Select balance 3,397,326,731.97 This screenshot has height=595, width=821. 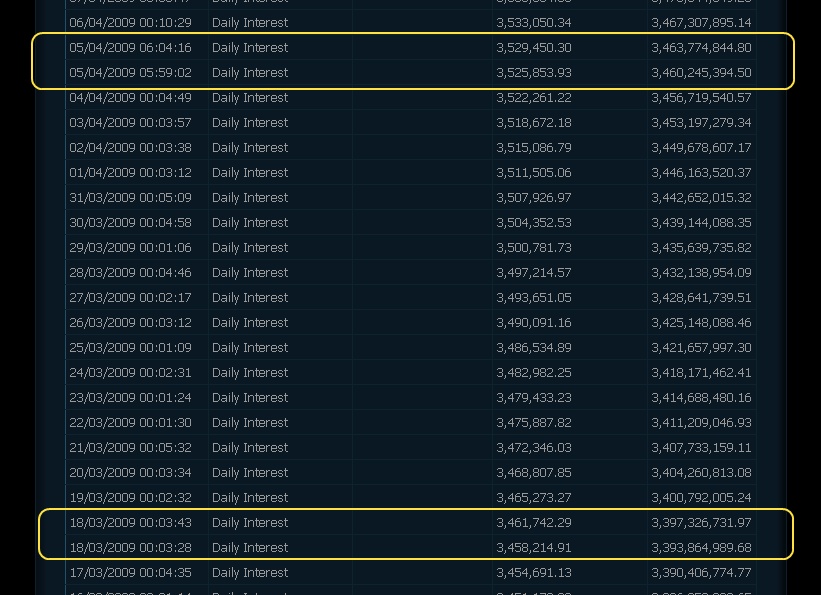pos(701,523)
